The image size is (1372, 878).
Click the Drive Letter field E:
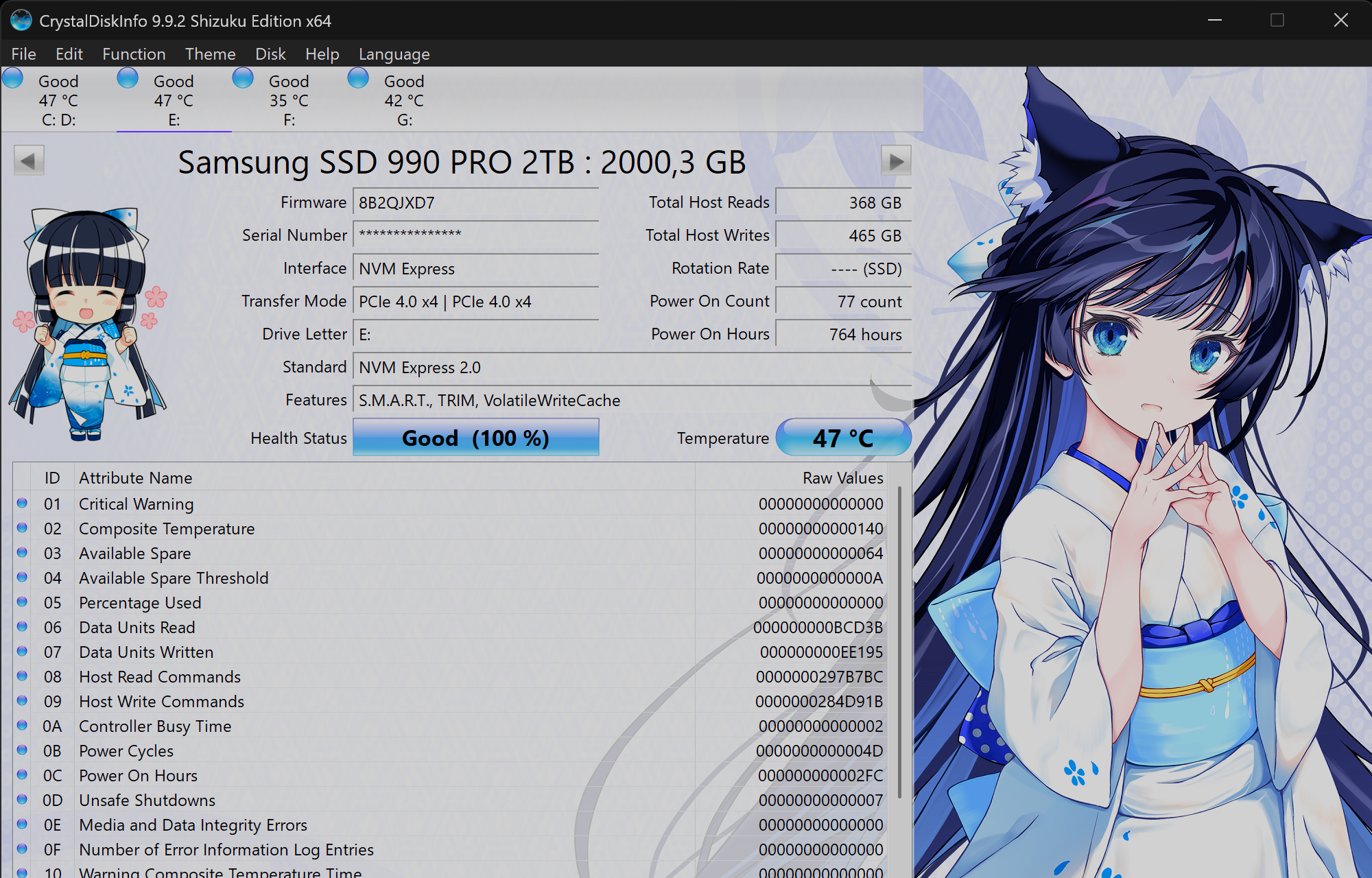[476, 335]
